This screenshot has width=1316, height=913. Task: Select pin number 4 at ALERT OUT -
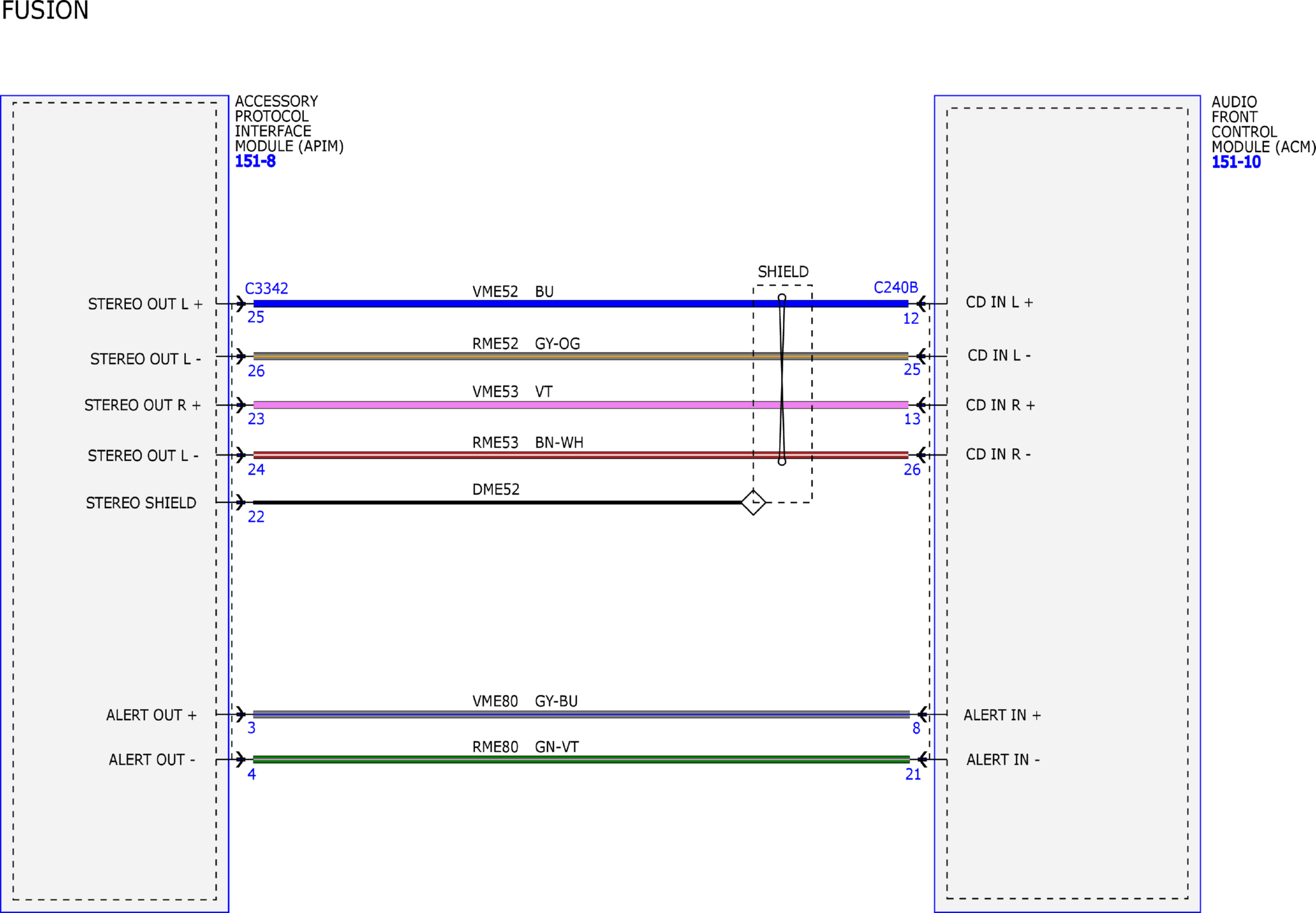coord(251,774)
